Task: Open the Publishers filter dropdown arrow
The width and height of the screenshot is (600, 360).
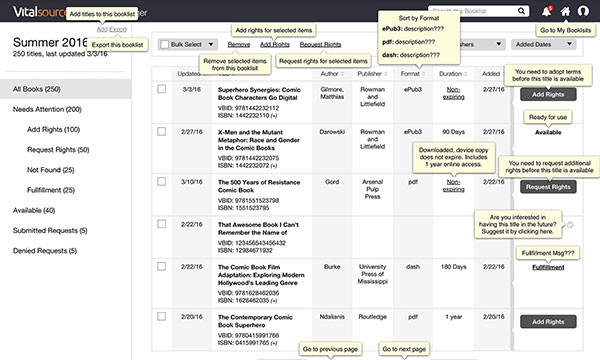Action: pos(499,44)
